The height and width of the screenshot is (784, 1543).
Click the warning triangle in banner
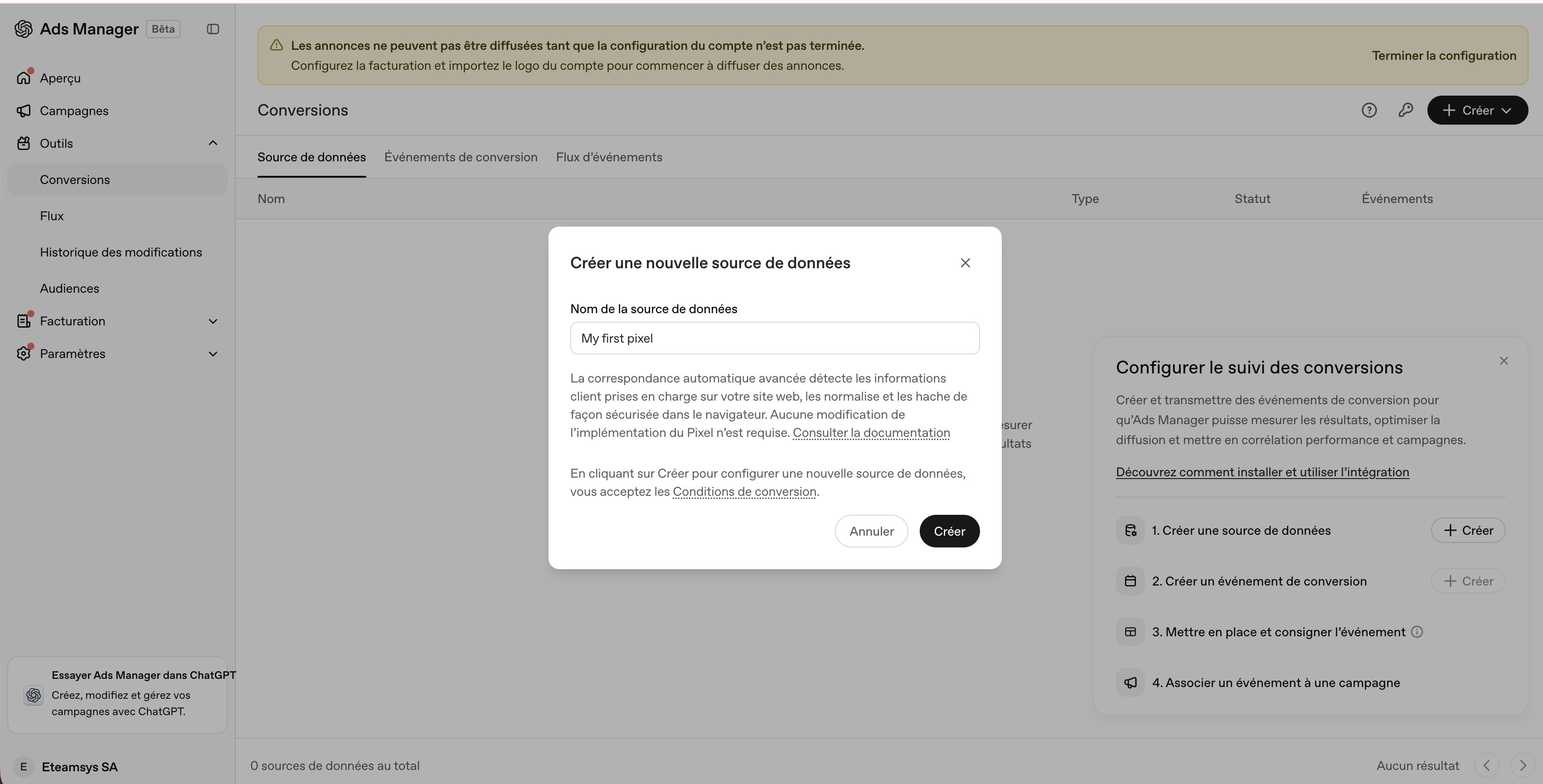click(x=276, y=45)
